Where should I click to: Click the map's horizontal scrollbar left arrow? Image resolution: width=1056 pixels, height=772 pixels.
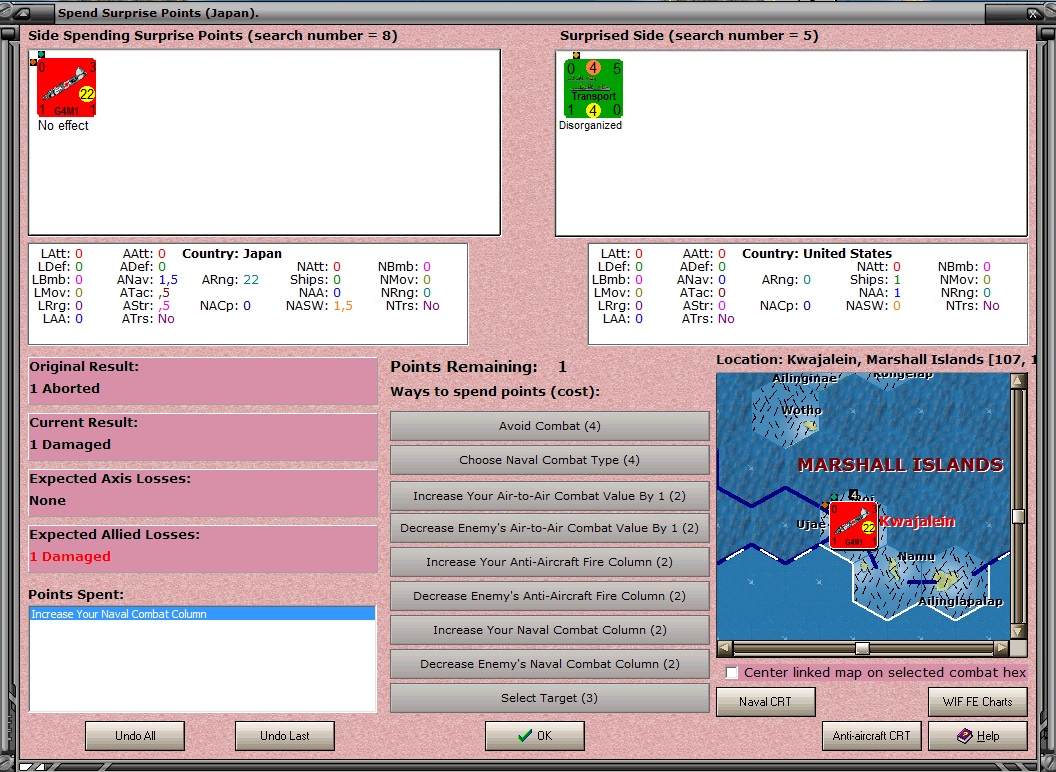[x=725, y=648]
